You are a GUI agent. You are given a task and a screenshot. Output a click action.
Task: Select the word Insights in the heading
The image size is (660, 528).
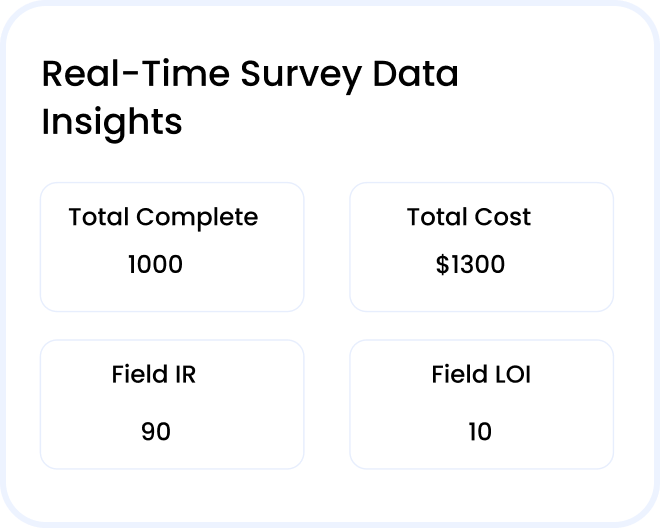click(112, 123)
